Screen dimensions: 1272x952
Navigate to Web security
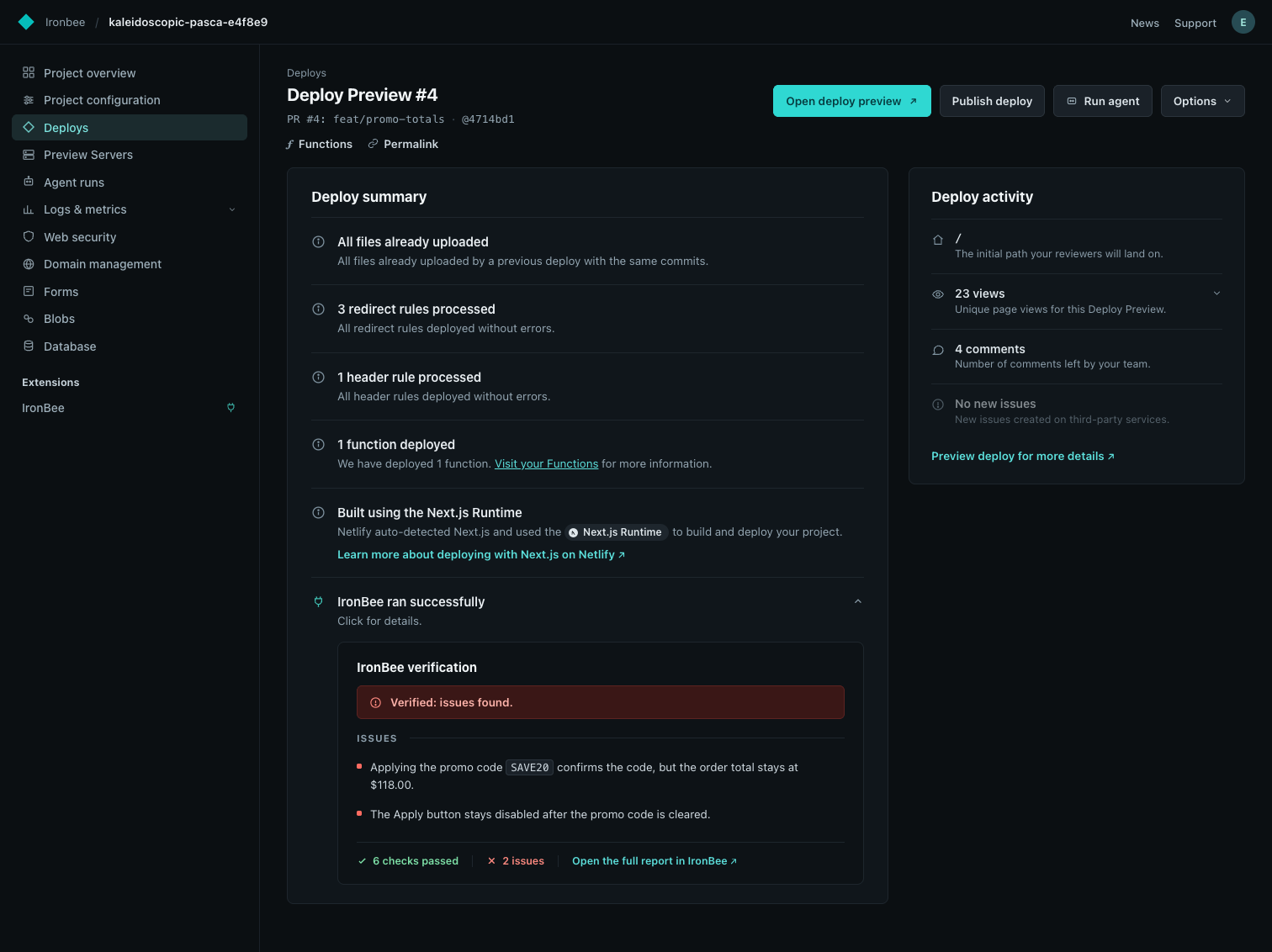click(130, 237)
